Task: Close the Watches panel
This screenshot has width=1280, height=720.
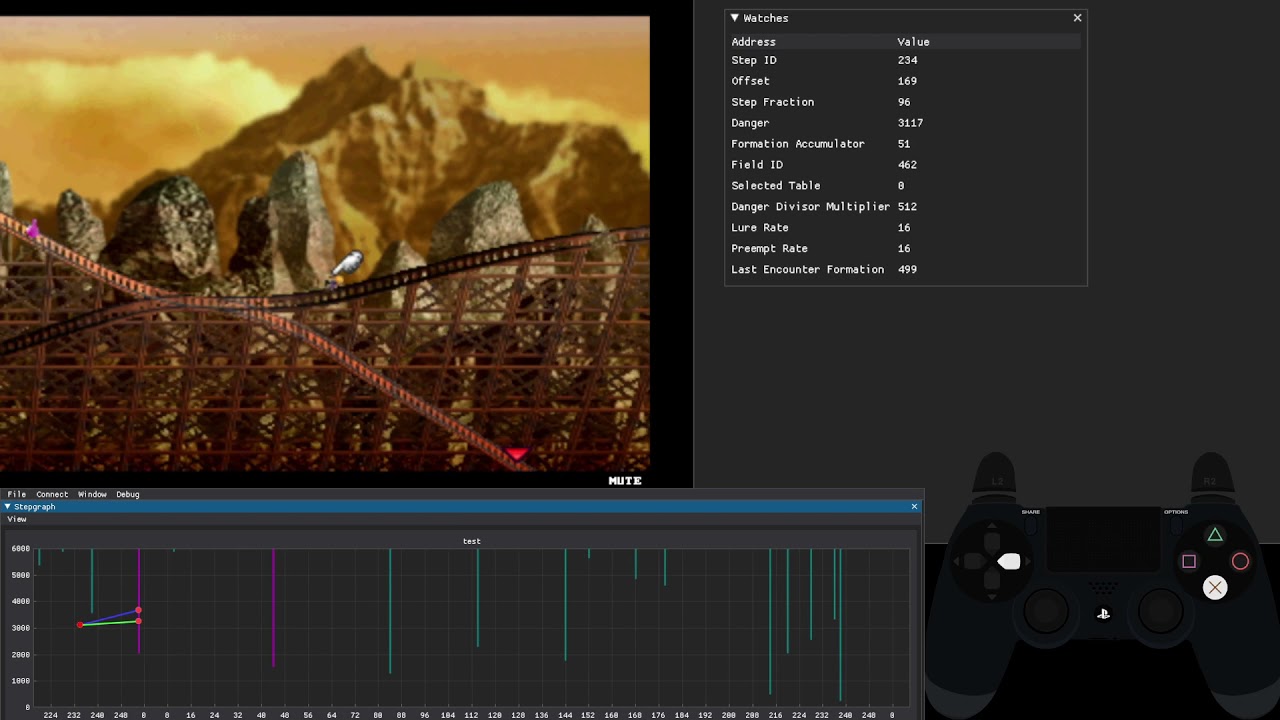Action: point(1077,18)
